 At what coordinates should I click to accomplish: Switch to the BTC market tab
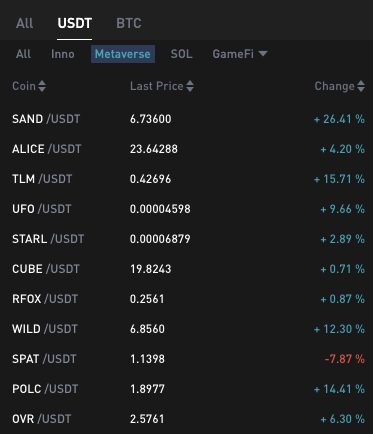(x=129, y=23)
